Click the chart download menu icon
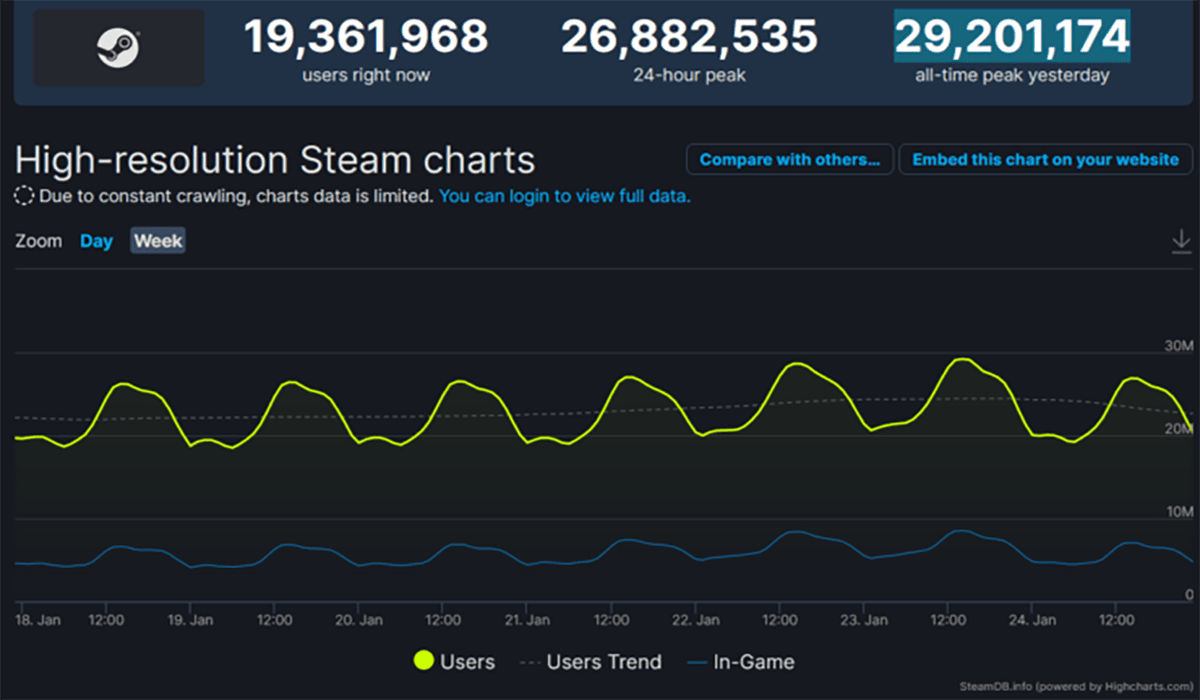This screenshot has width=1200, height=700. click(1181, 241)
